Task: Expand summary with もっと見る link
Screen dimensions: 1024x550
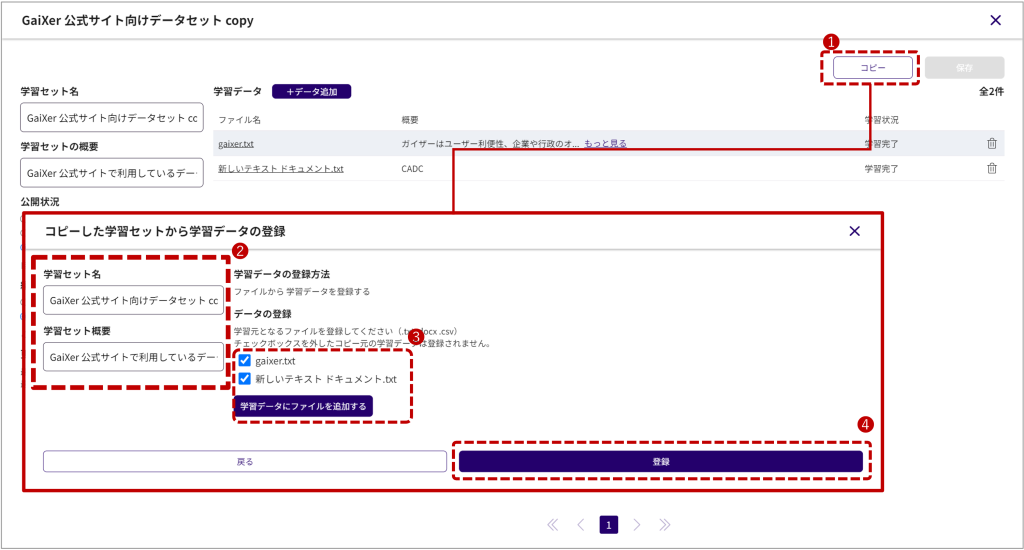Action: pyautogui.click(x=605, y=144)
